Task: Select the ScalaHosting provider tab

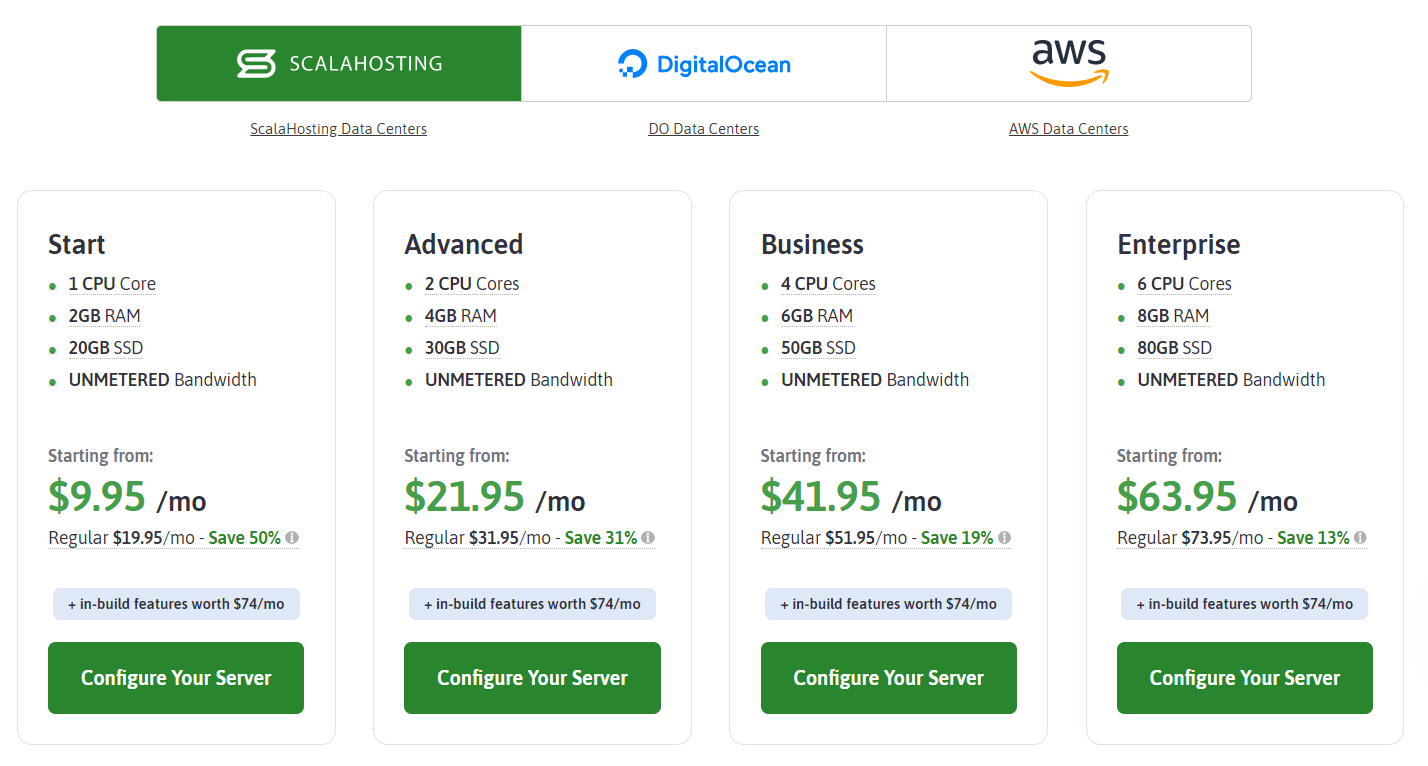Action: 339,64
